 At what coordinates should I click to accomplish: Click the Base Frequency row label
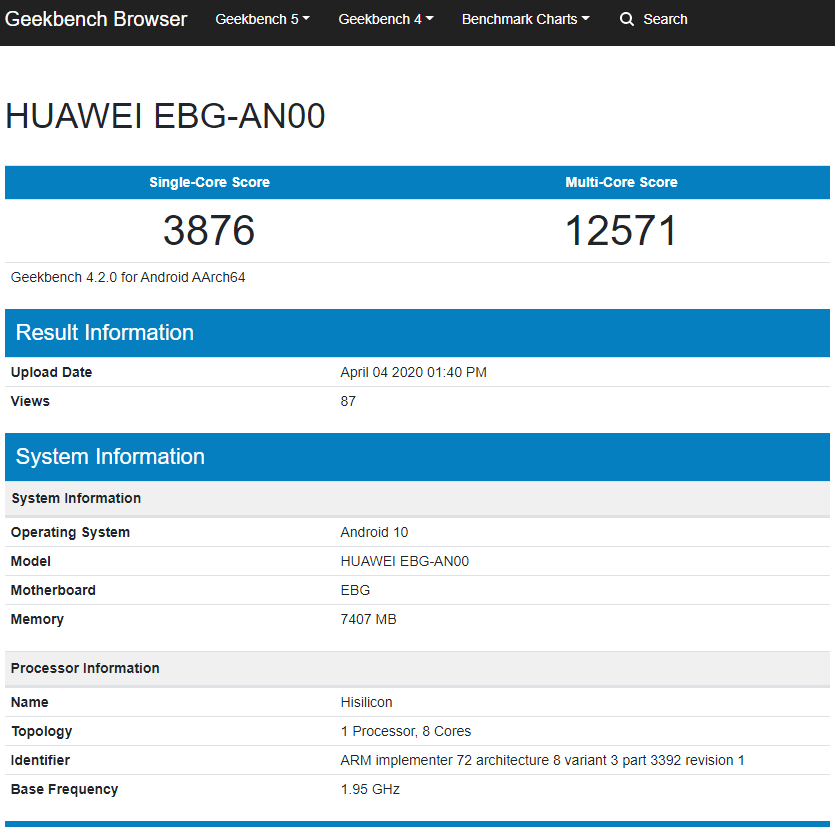pyautogui.click(x=64, y=789)
